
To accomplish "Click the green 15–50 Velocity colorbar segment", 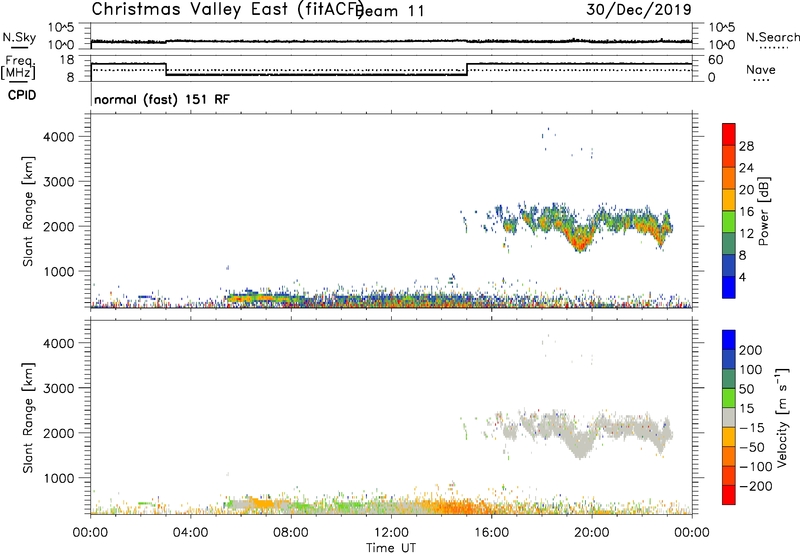I will (x=729, y=398).
